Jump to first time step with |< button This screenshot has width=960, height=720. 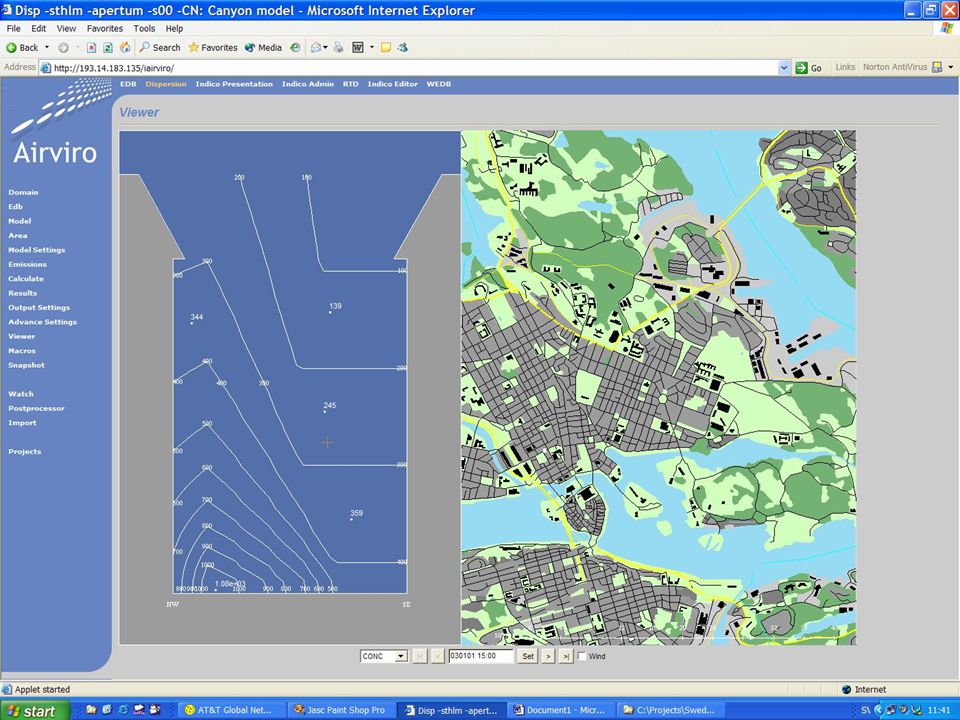tap(419, 656)
